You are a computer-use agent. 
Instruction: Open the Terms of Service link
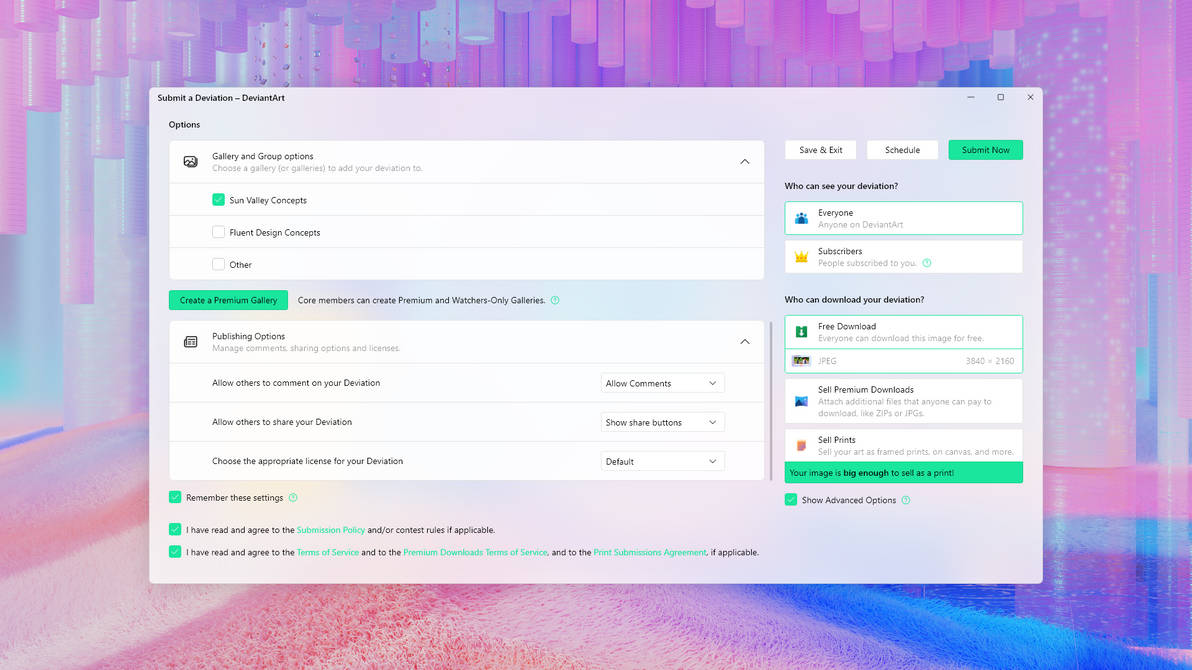(x=328, y=553)
